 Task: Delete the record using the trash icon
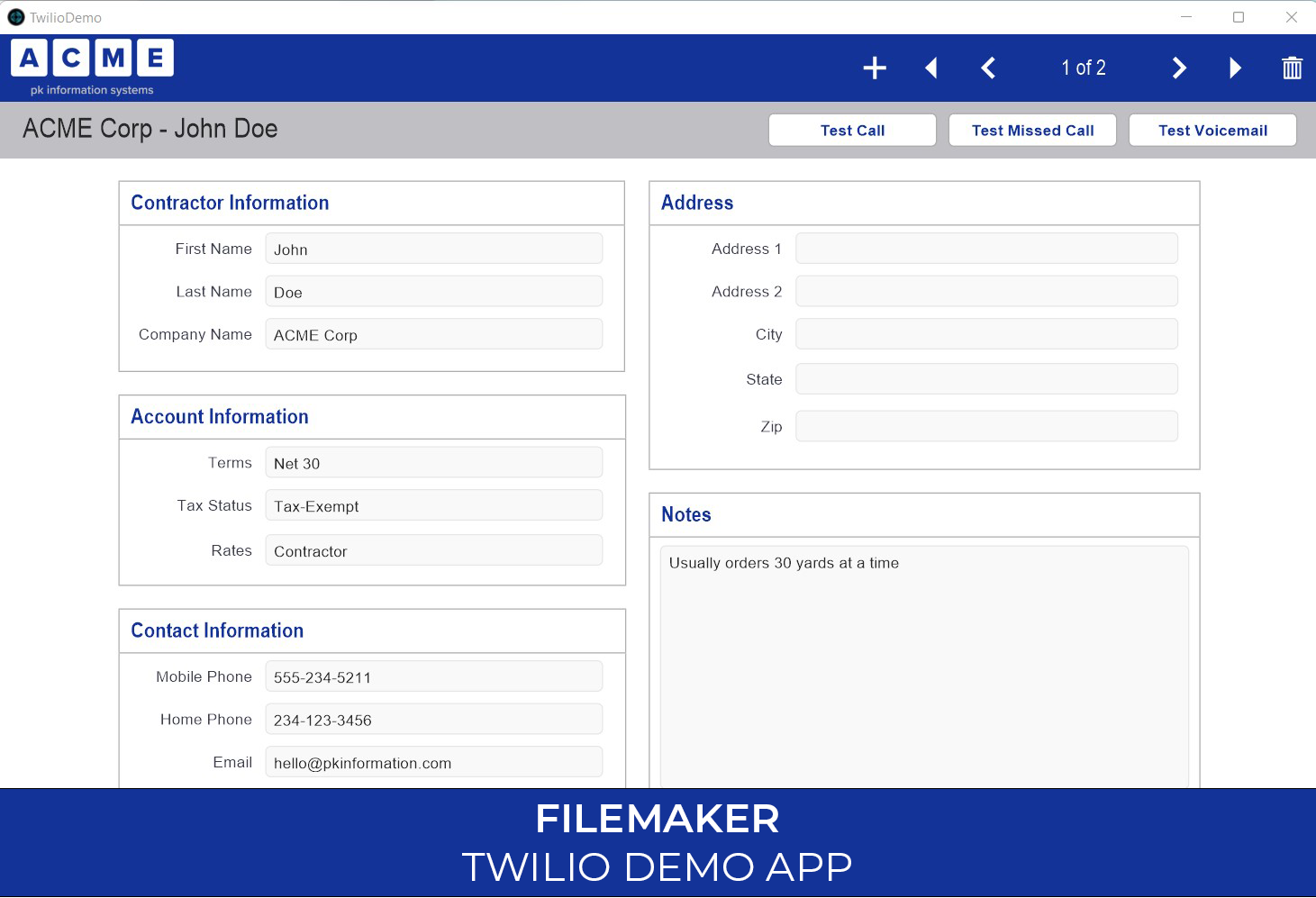[x=1292, y=68]
